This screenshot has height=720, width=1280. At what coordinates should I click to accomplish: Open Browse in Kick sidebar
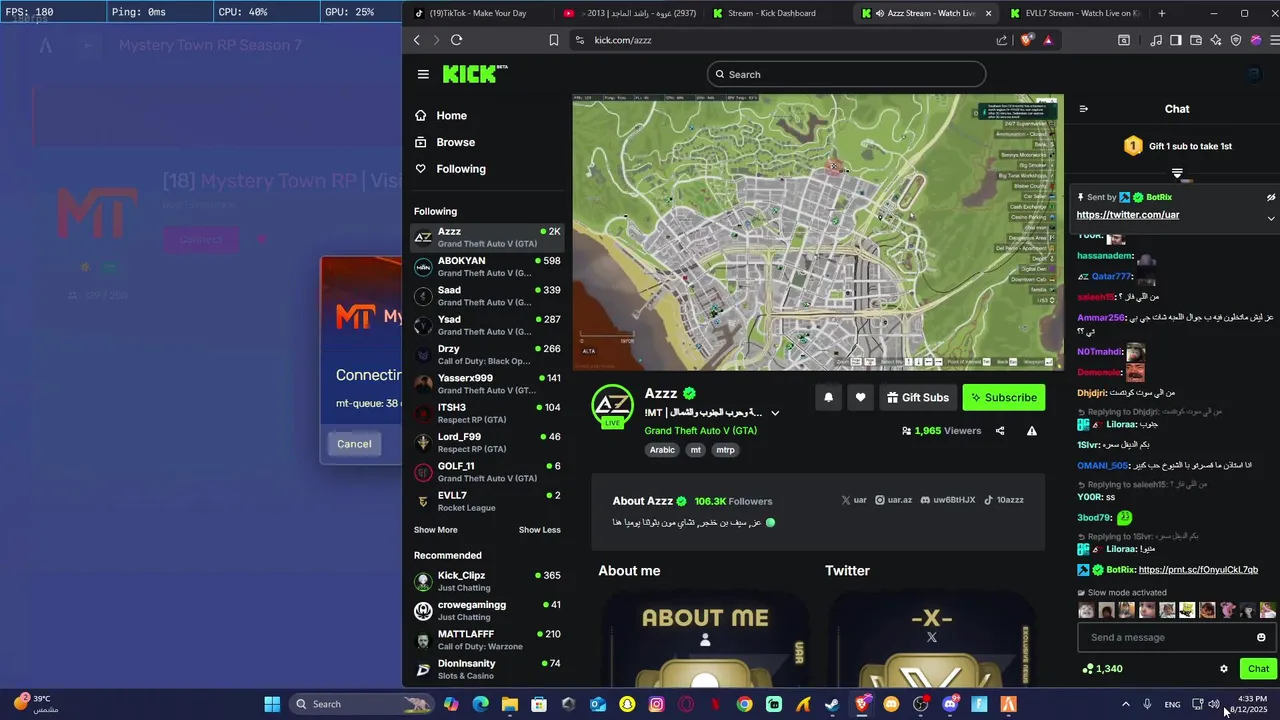pyautogui.click(x=455, y=142)
